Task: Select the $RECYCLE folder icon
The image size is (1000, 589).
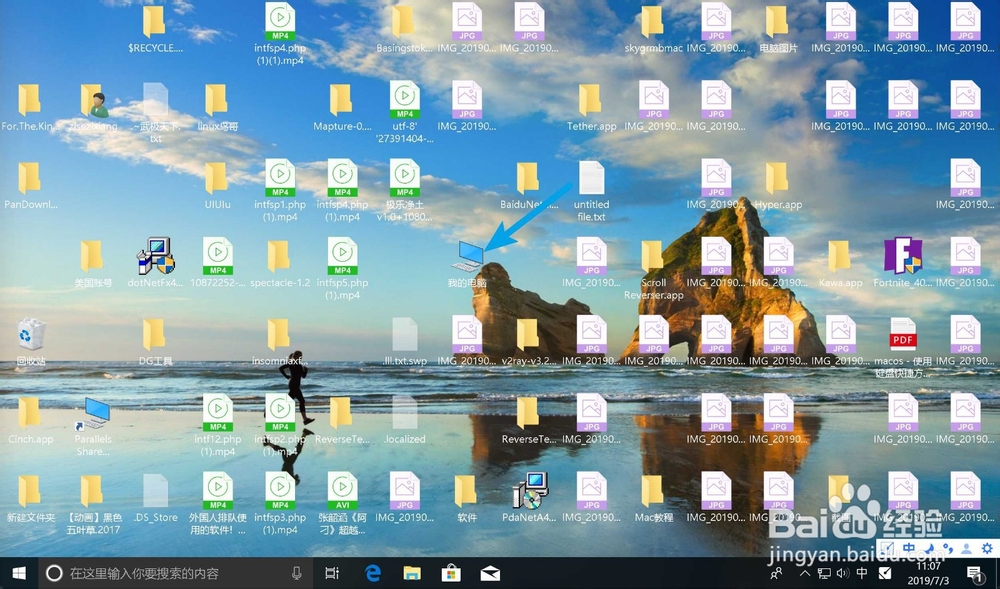Action: pyautogui.click(x=155, y=29)
